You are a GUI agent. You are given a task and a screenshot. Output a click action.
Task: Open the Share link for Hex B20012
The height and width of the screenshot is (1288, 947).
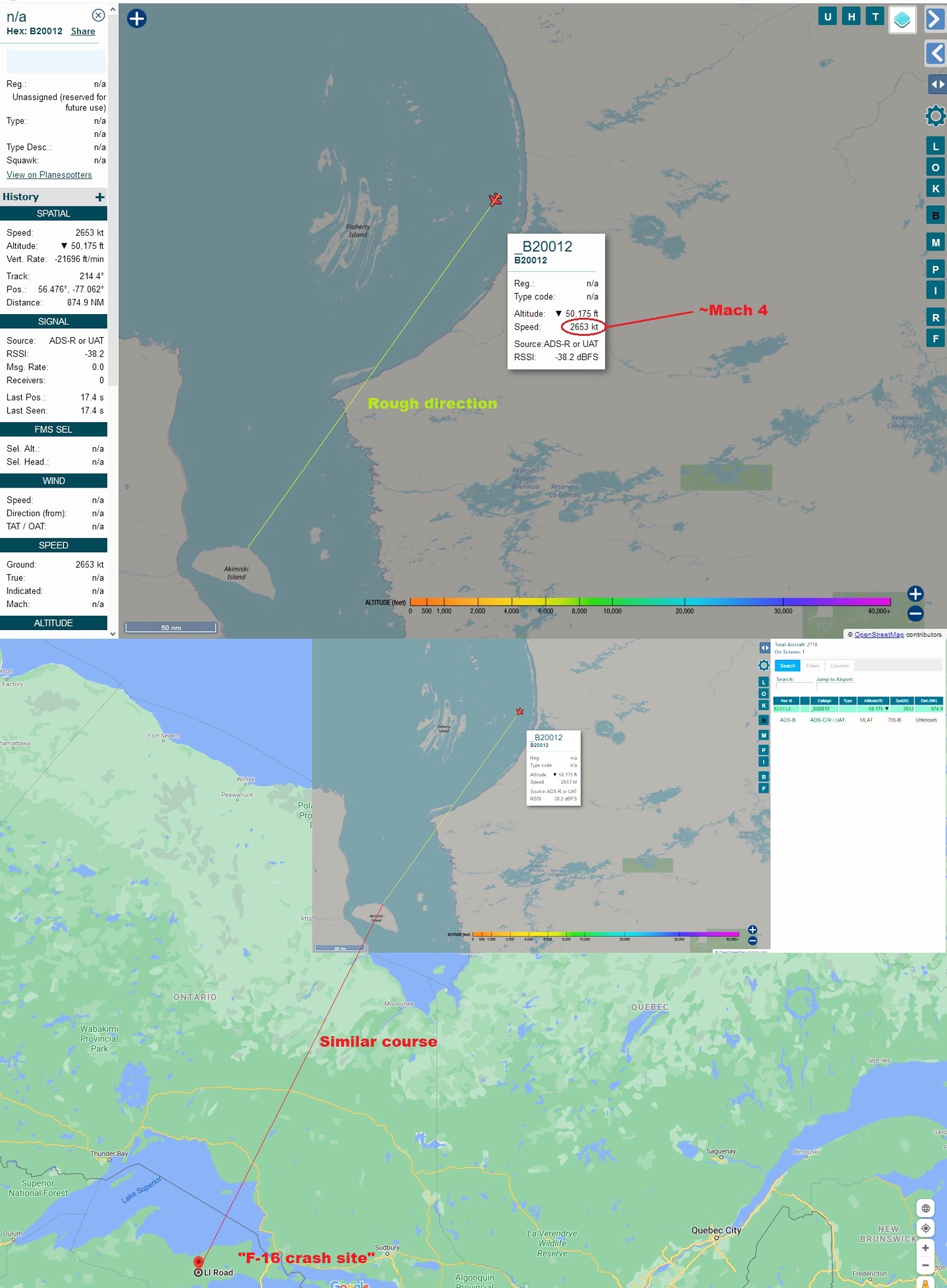click(x=83, y=31)
